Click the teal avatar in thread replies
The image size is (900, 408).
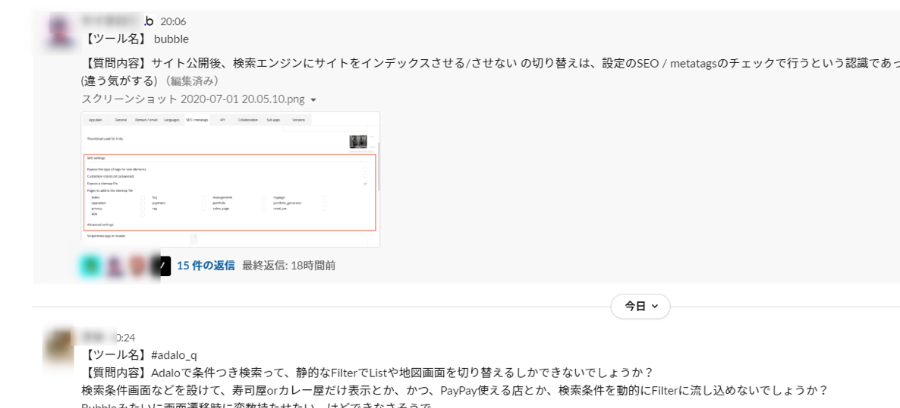91,266
